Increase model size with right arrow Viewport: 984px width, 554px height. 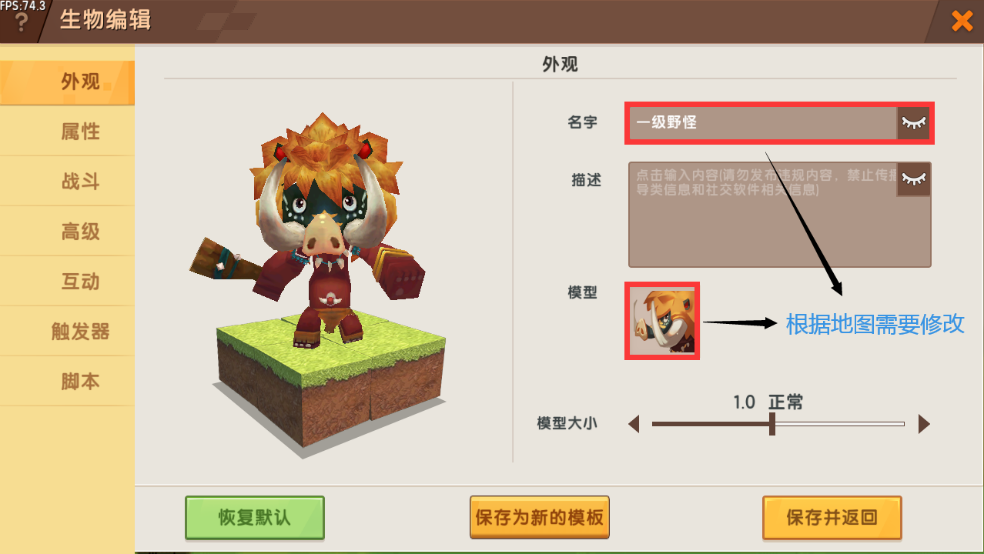coord(924,424)
